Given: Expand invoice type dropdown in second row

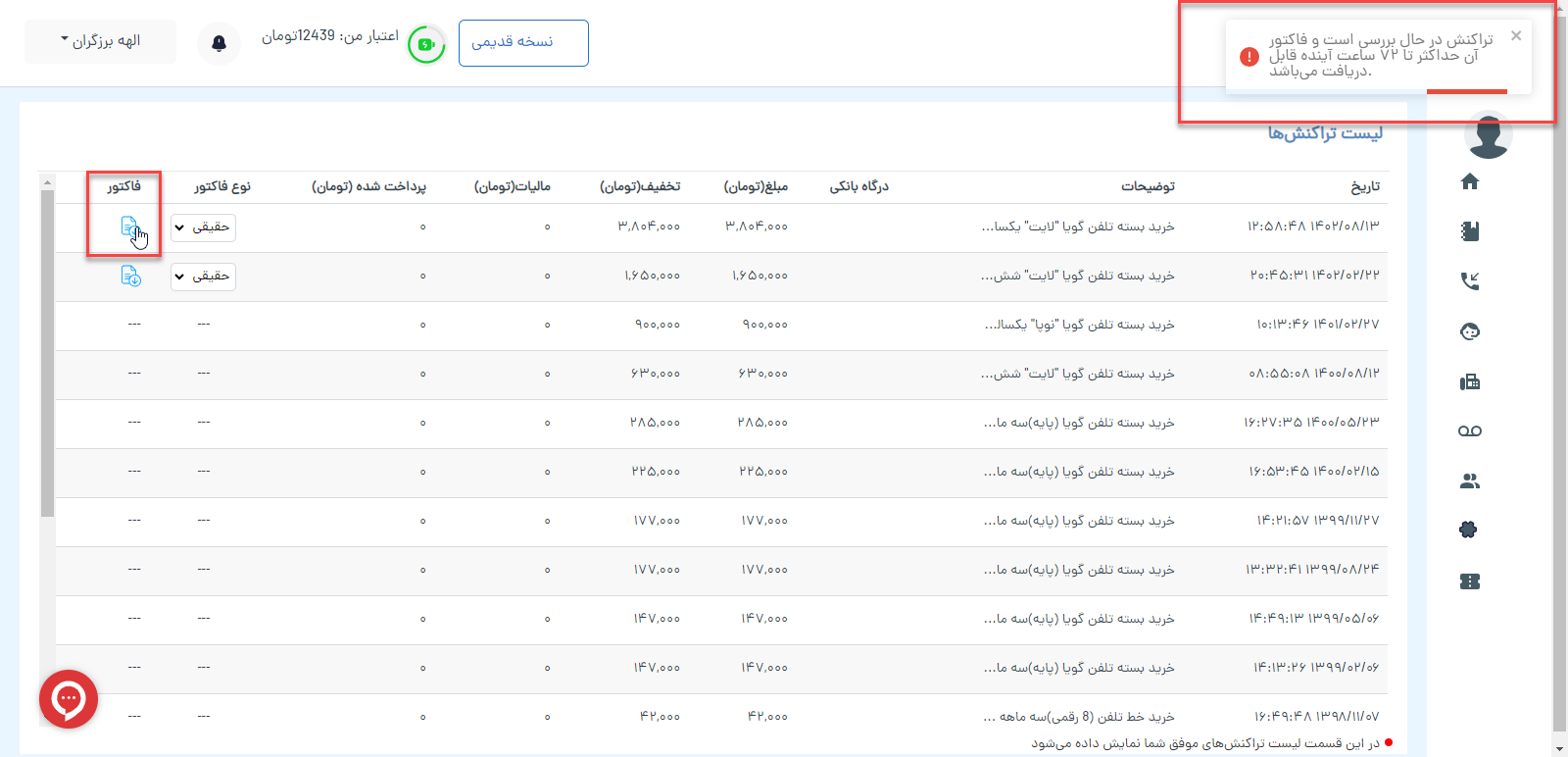Looking at the screenshot, I should pyautogui.click(x=203, y=277).
